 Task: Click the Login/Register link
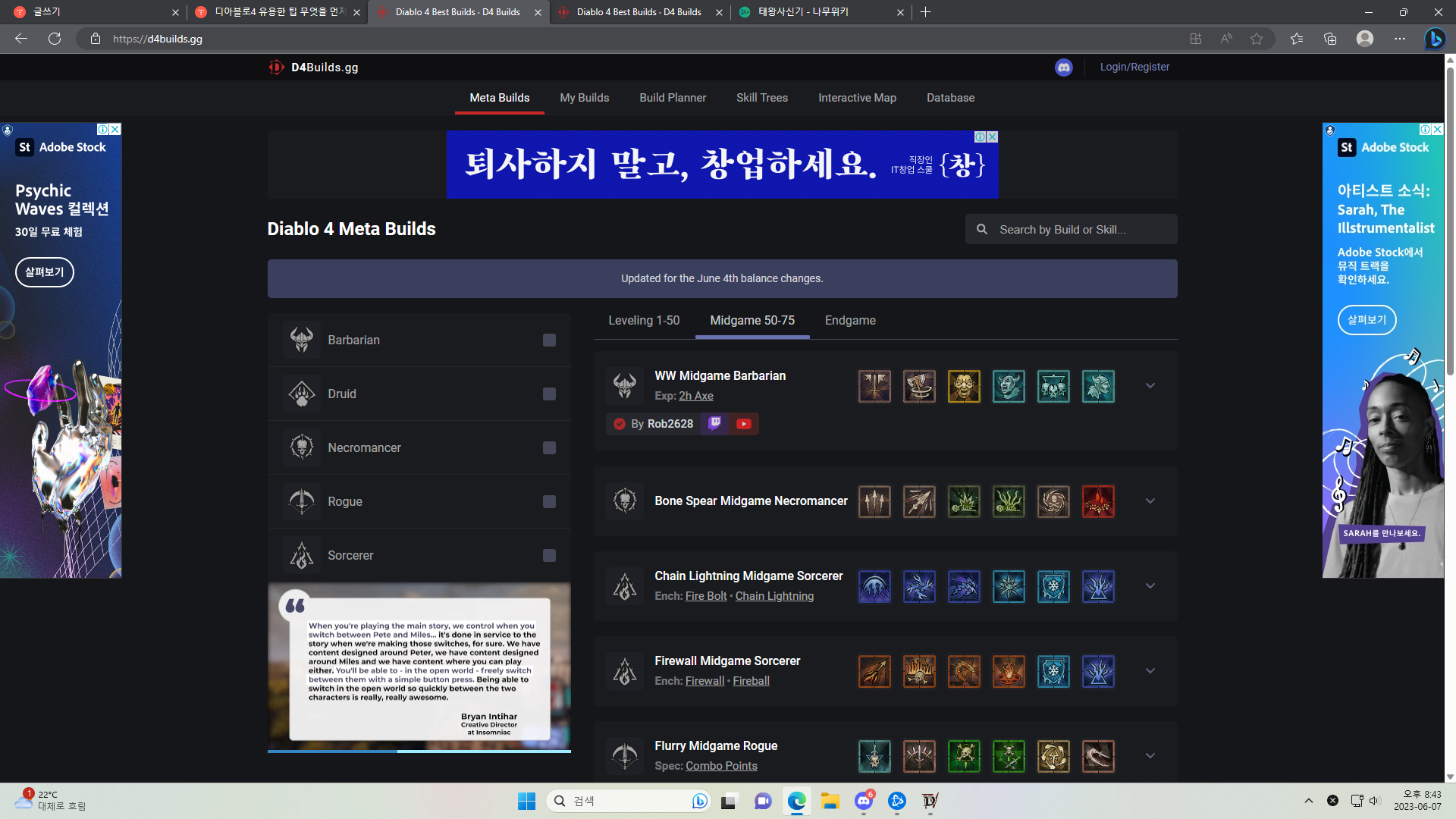click(1134, 67)
